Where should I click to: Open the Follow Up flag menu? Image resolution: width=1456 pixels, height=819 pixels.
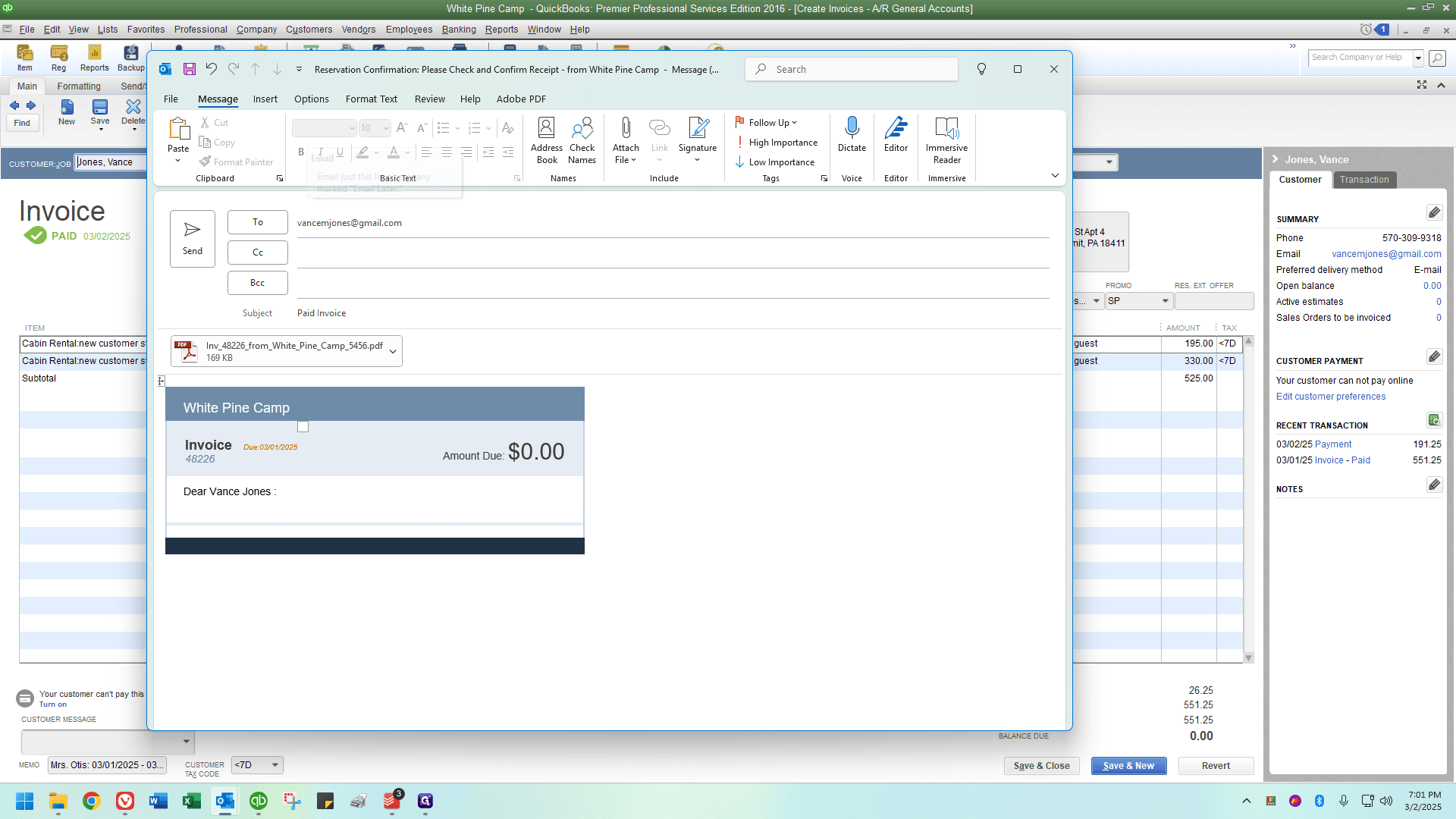766,123
